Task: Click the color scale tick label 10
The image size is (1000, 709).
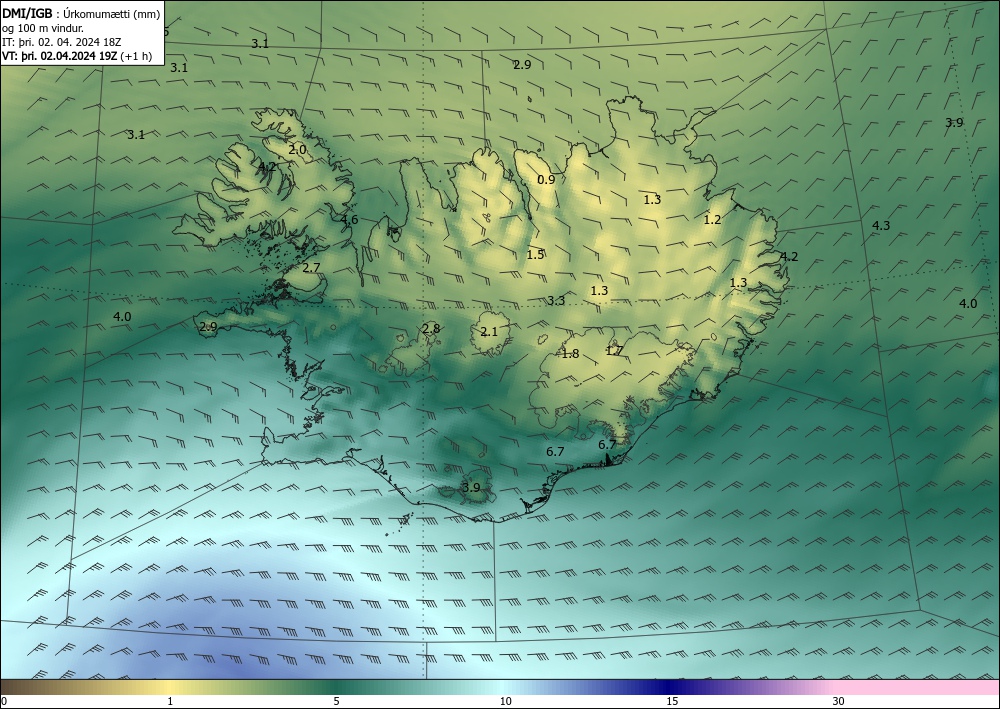Action: click(x=505, y=701)
